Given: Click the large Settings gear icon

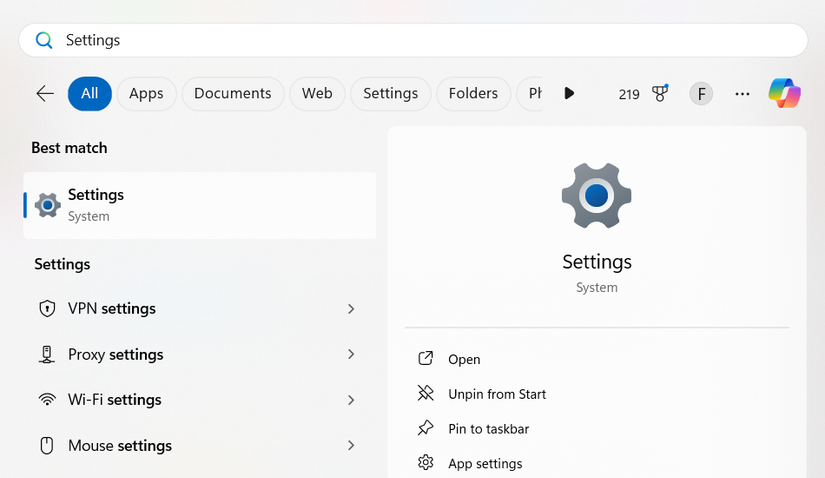Looking at the screenshot, I should [x=597, y=194].
